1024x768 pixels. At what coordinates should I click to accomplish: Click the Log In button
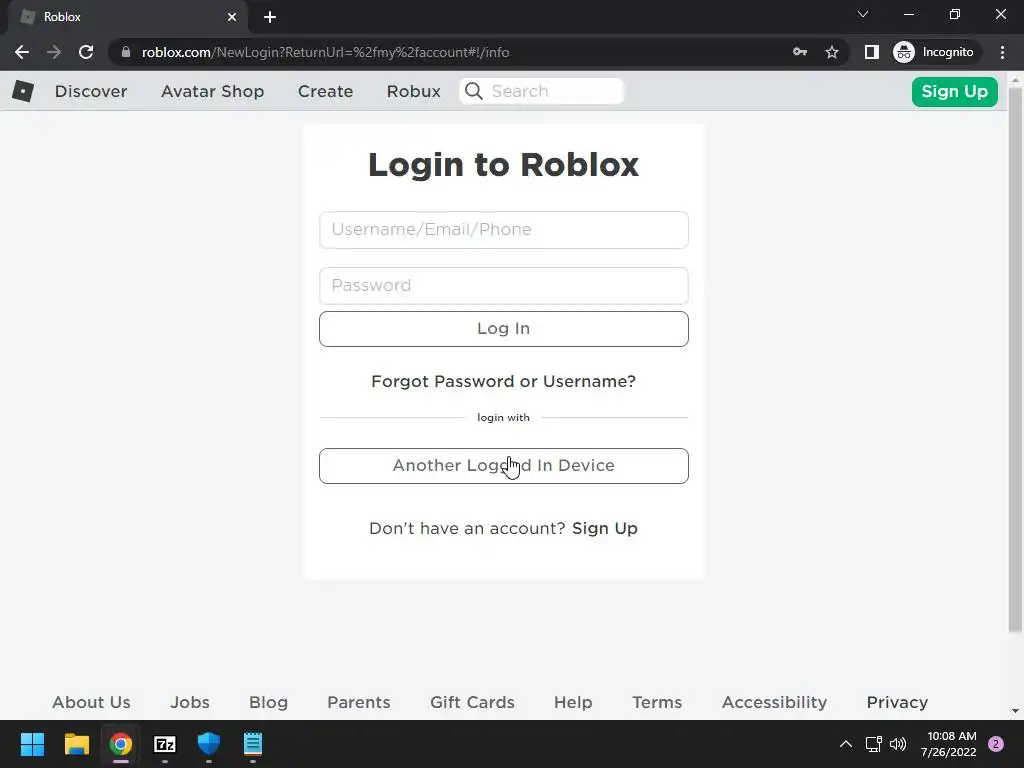click(504, 328)
